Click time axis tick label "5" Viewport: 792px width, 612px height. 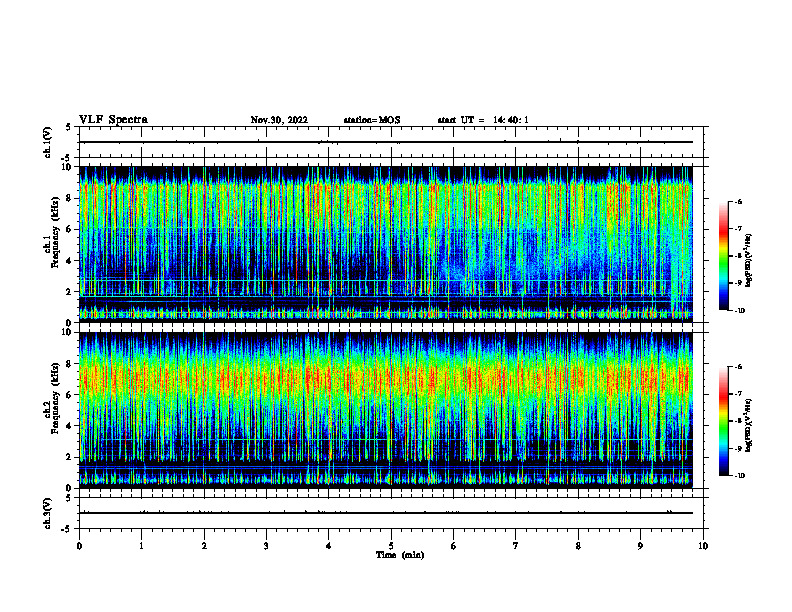click(x=391, y=546)
